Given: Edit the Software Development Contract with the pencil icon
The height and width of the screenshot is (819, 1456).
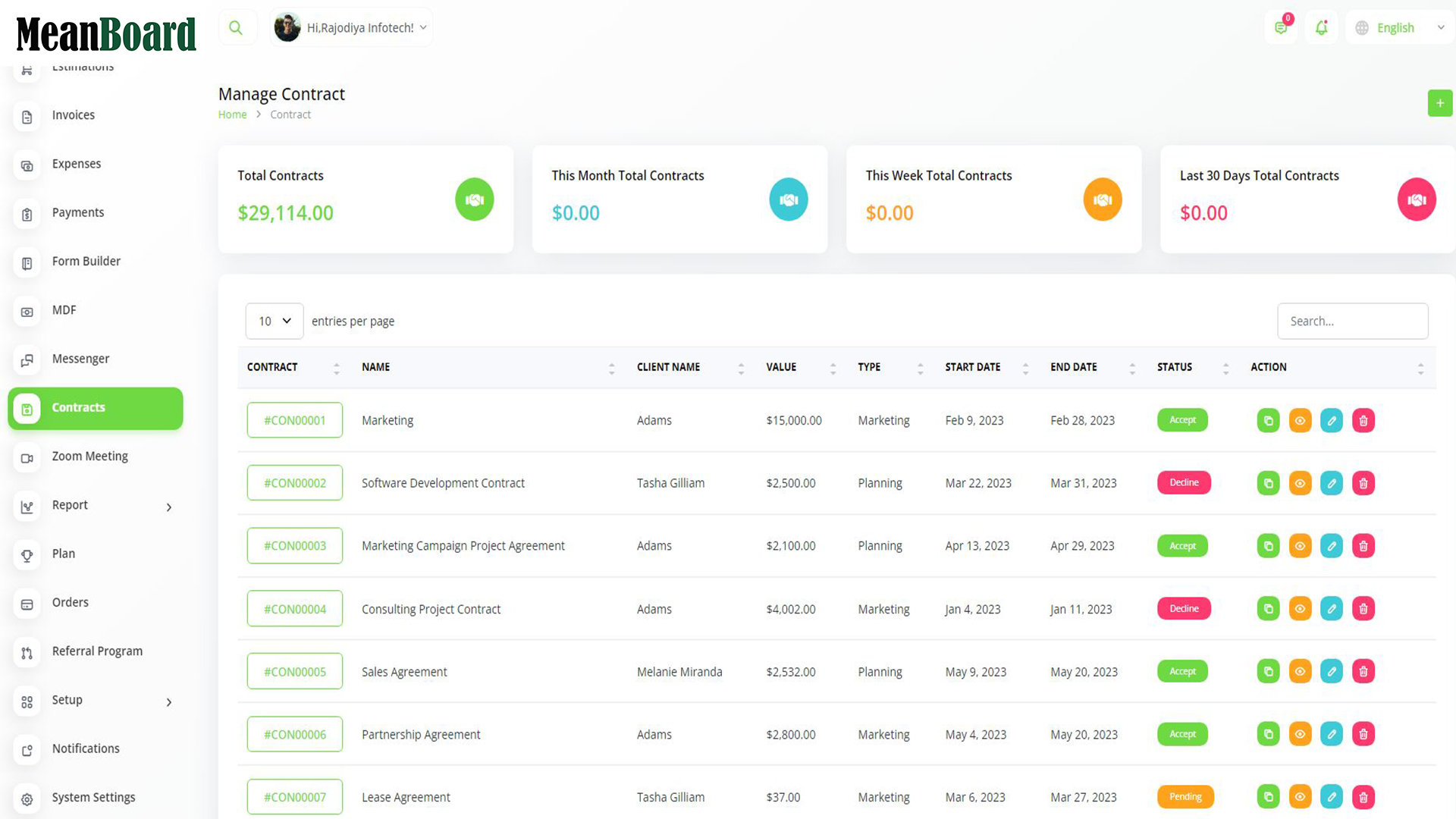Looking at the screenshot, I should tap(1332, 484).
